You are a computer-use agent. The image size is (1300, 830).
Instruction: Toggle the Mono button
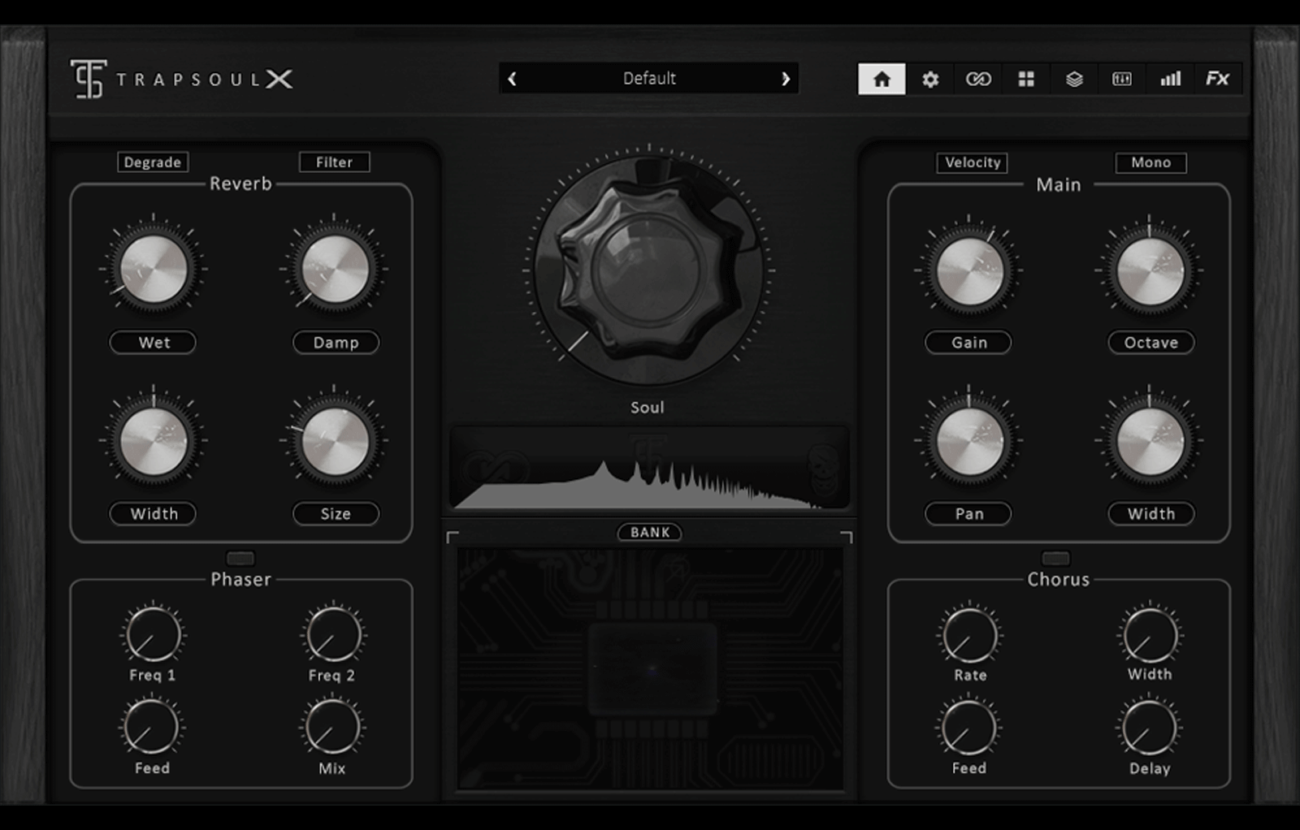(1151, 163)
